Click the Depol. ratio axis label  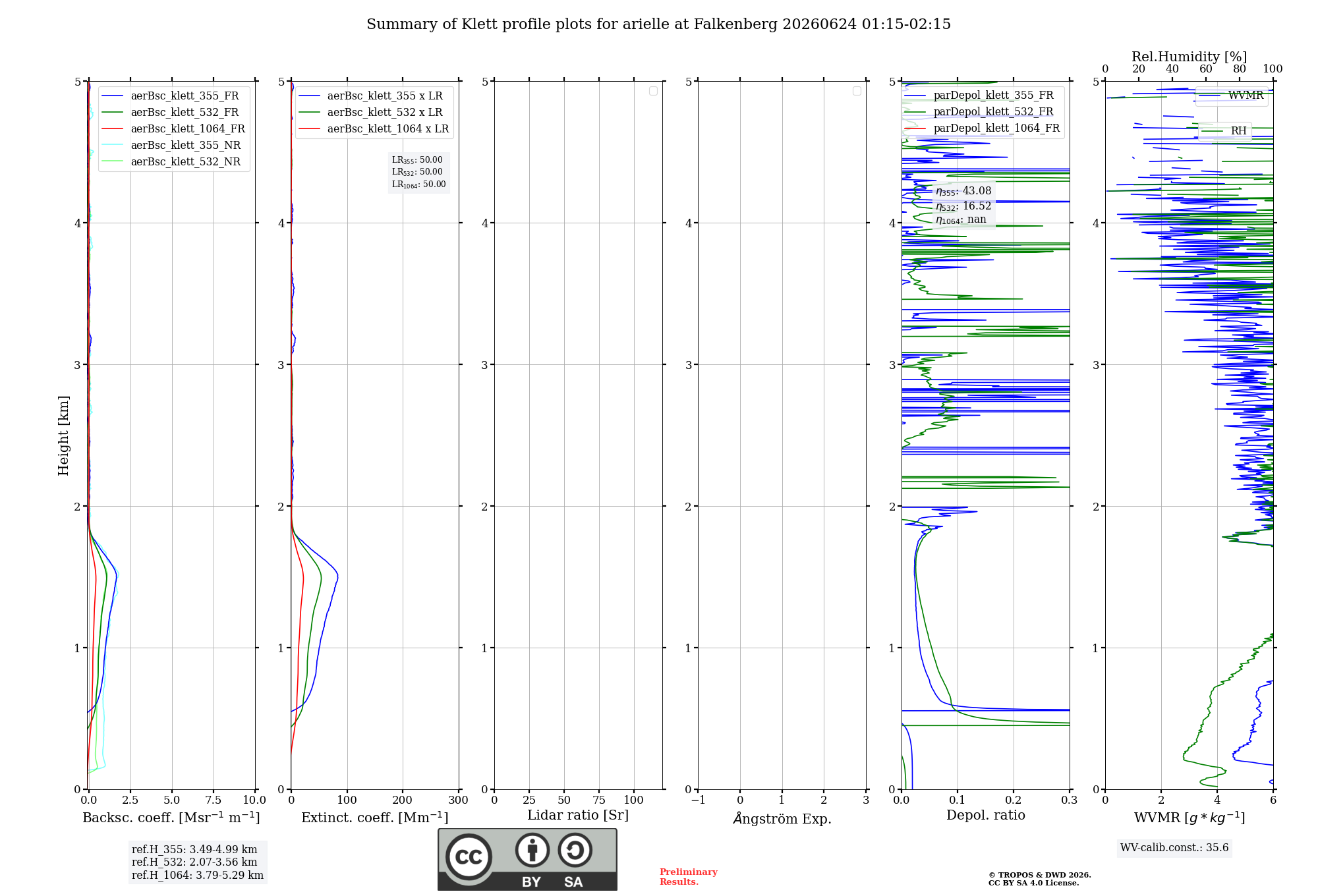pos(986,816)
